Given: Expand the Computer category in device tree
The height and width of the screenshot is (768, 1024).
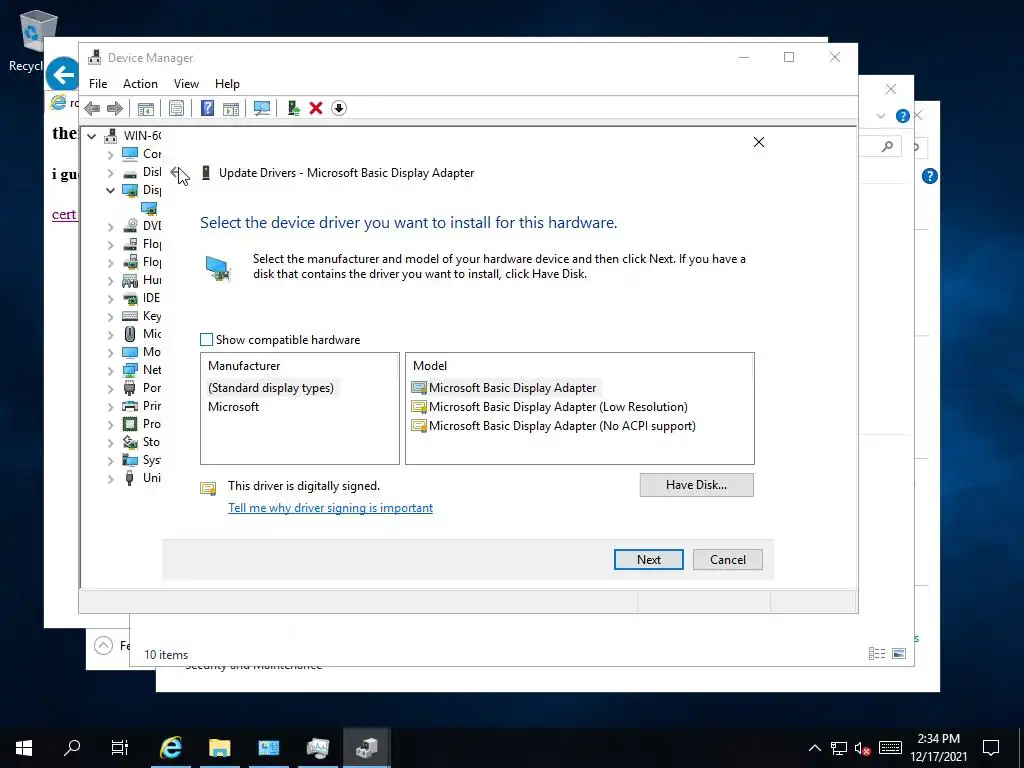Looking at the screenshot, I should [x=110, y=154].
